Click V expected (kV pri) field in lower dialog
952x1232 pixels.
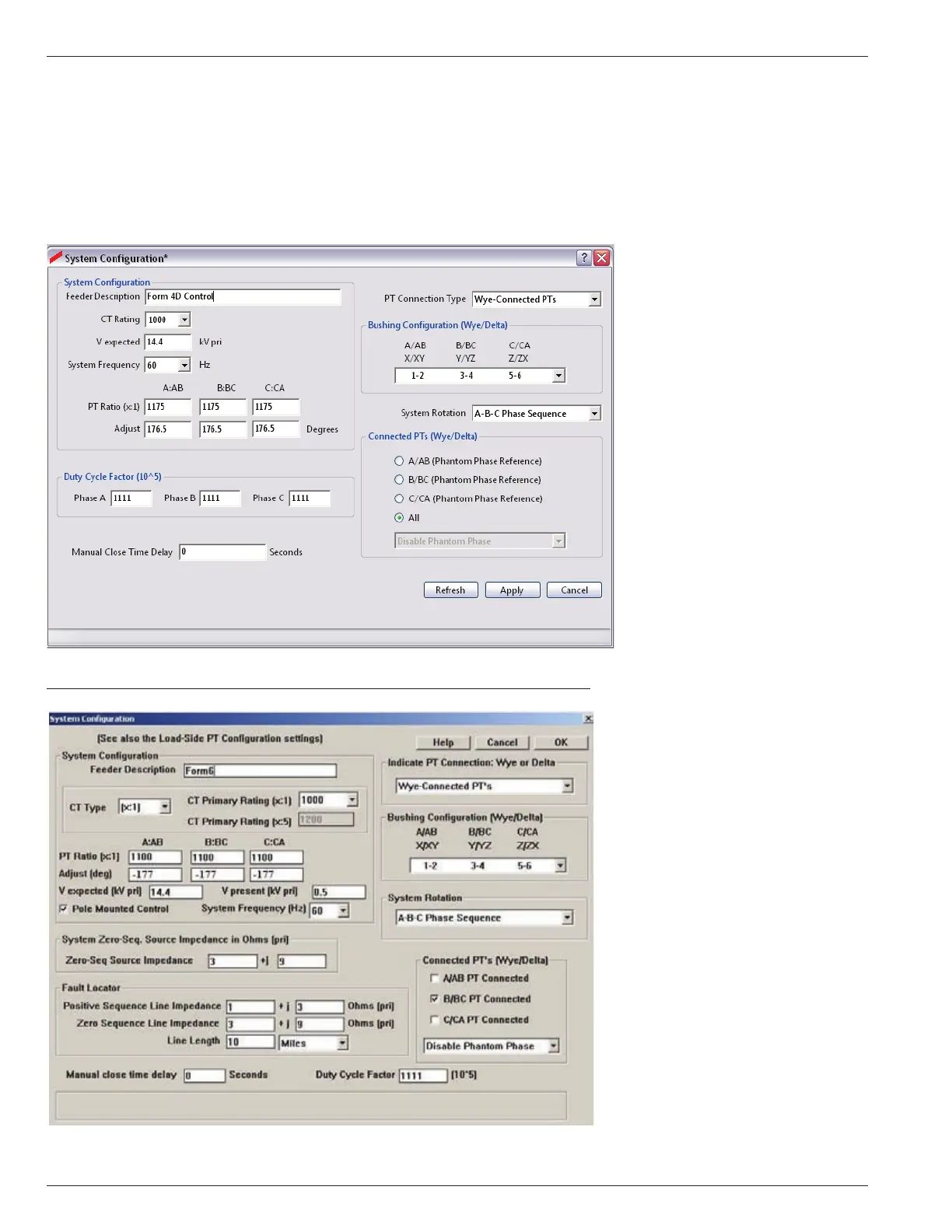[x=176, y=892]
